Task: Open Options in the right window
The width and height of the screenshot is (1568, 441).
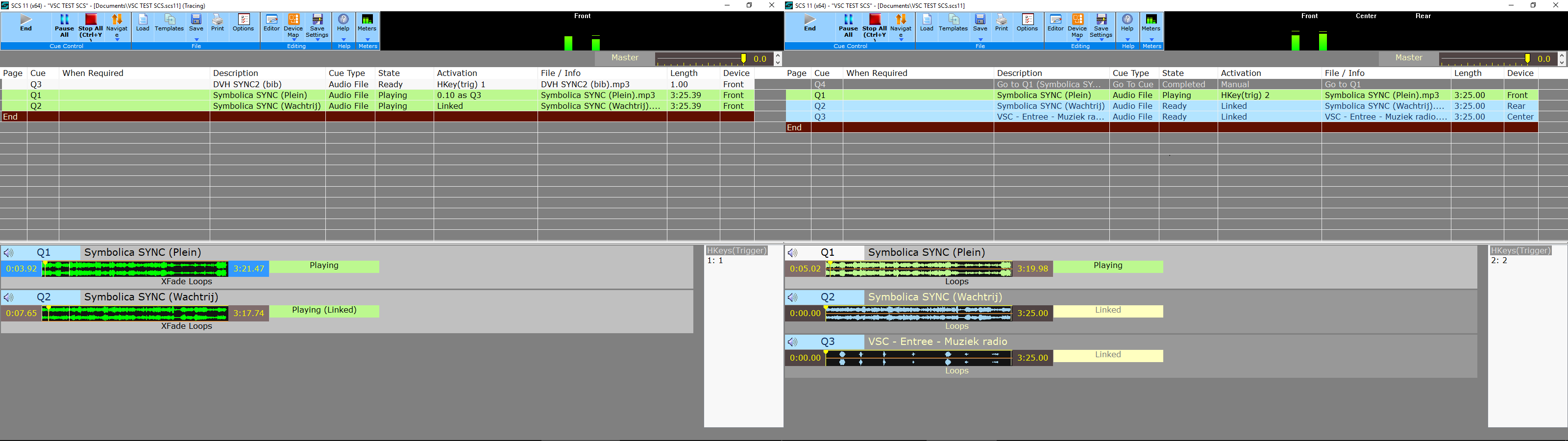Action: pos(1027,23)
